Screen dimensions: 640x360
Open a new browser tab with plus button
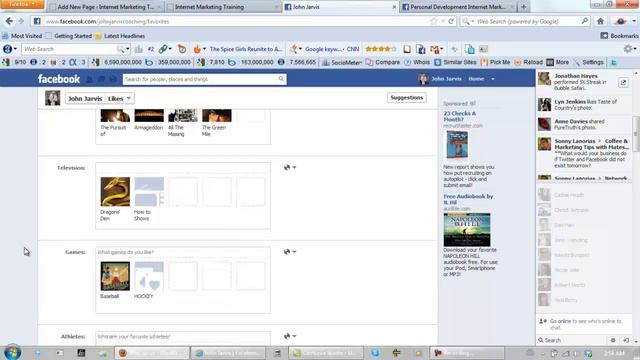pos(524,7)
